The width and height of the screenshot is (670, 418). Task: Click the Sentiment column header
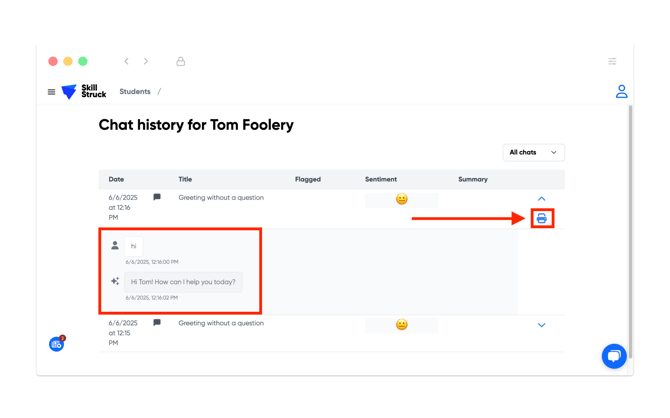381,180
